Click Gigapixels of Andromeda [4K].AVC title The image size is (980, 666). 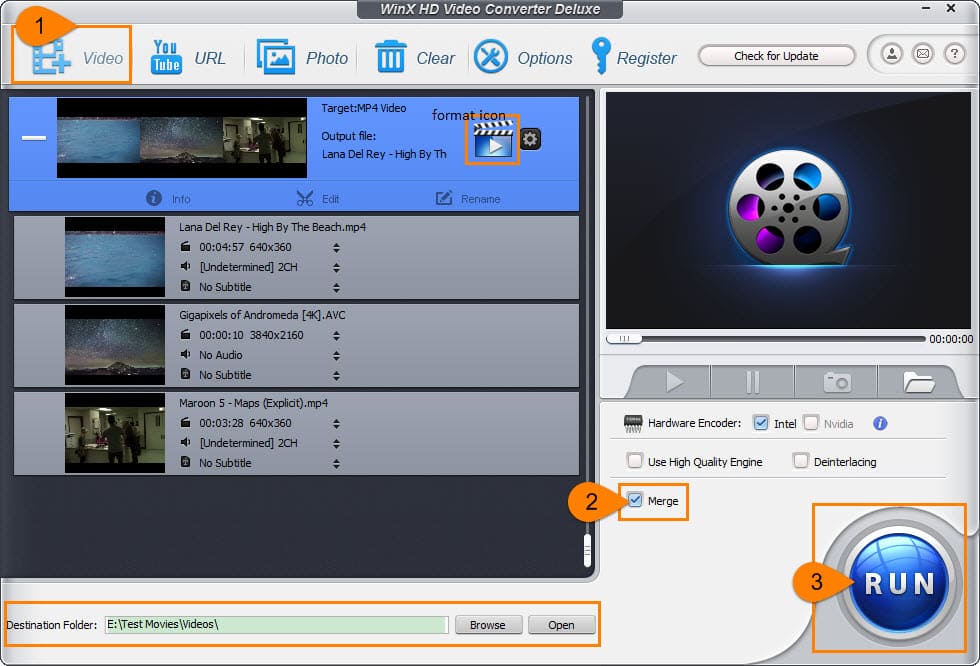pyautogui.click(x=262, y=315)
